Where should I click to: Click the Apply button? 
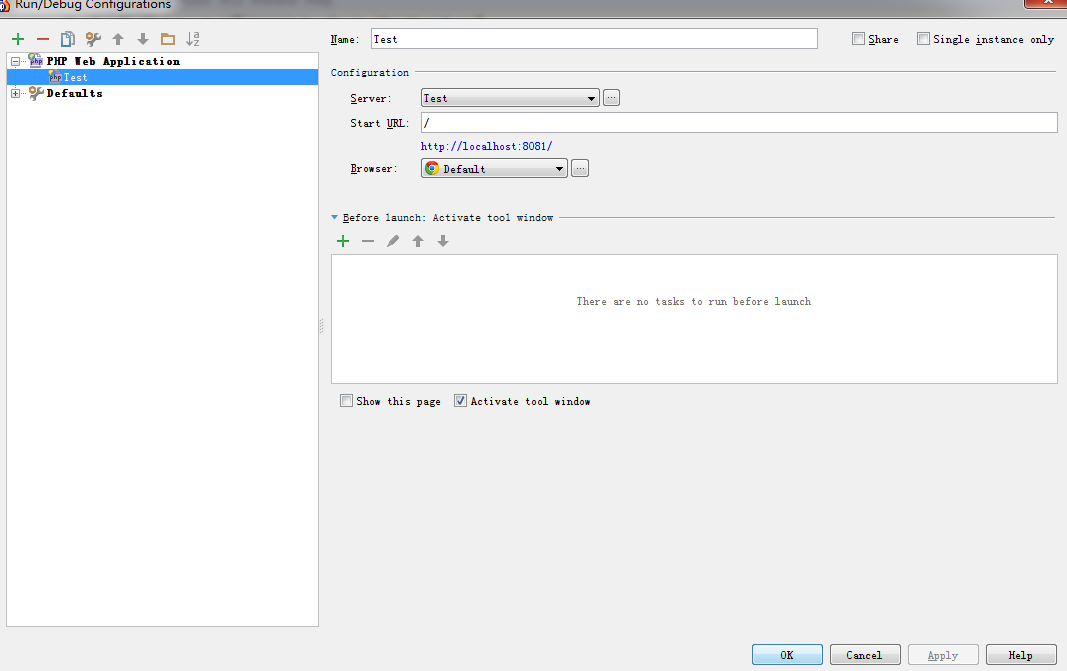tap(943, 655)
